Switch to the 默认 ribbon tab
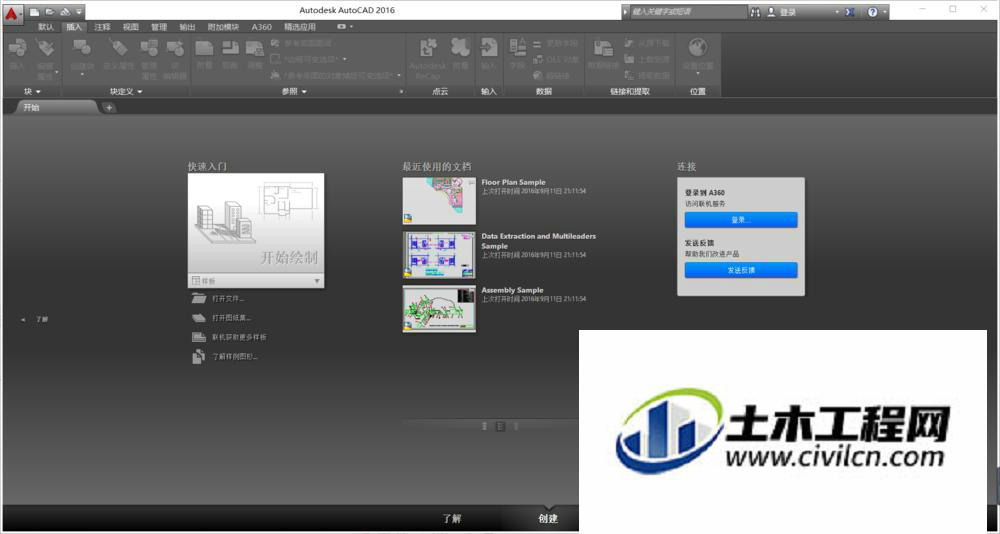The image size is (1000, 534). pyautogui.click(x=46, y=27)
